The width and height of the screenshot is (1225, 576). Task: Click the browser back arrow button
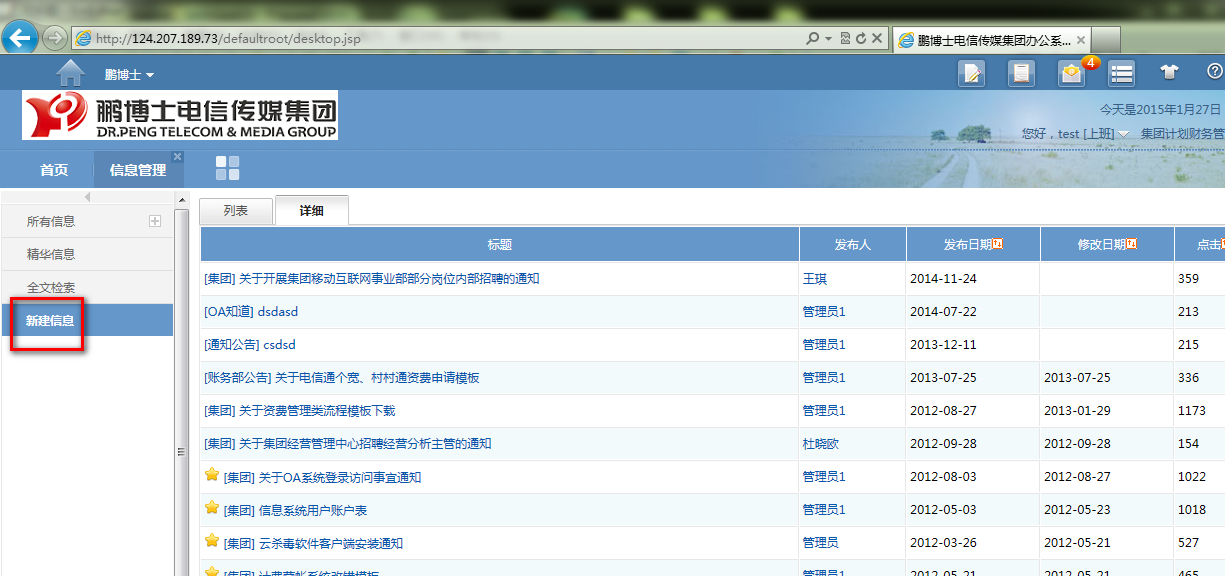click(20, 38)
